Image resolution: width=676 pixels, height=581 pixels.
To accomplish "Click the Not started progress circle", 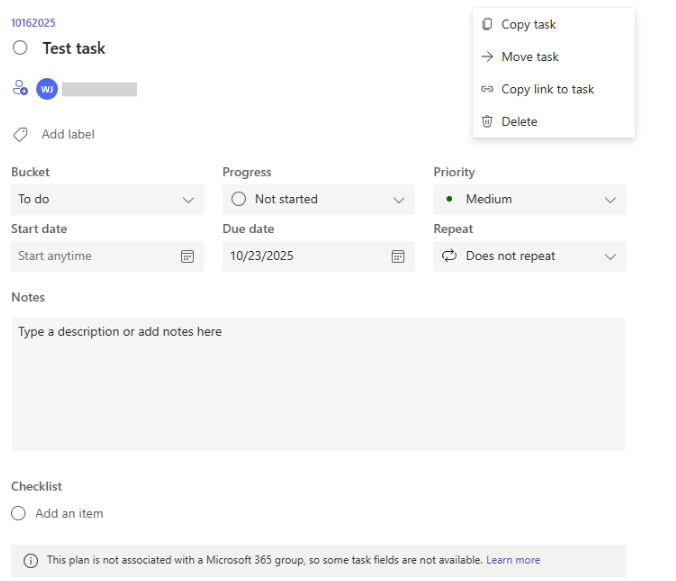I will [238, 199].
